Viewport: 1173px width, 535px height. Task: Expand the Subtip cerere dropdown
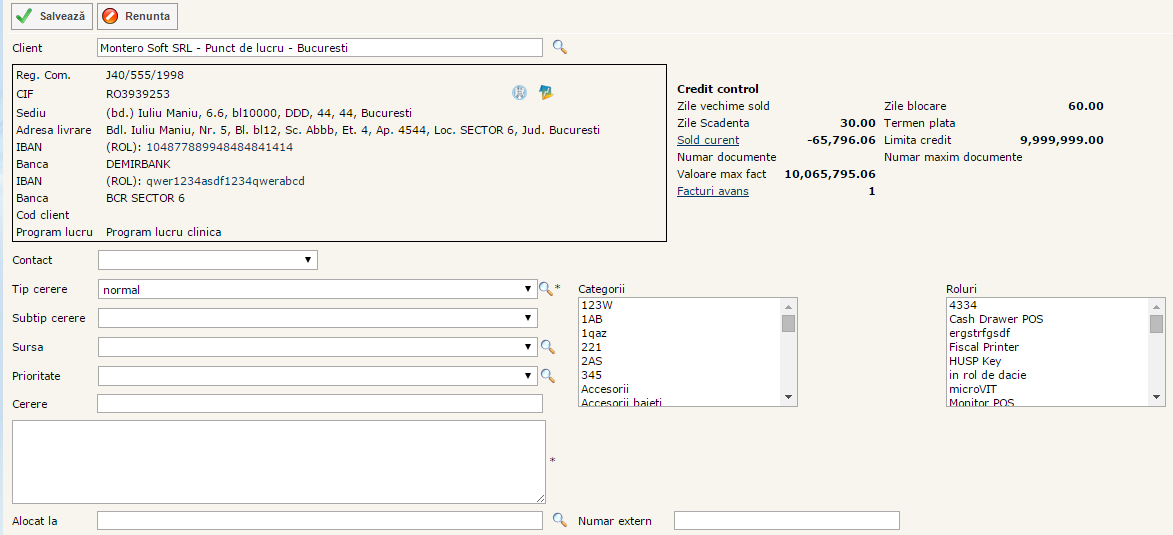pos(317,318)
